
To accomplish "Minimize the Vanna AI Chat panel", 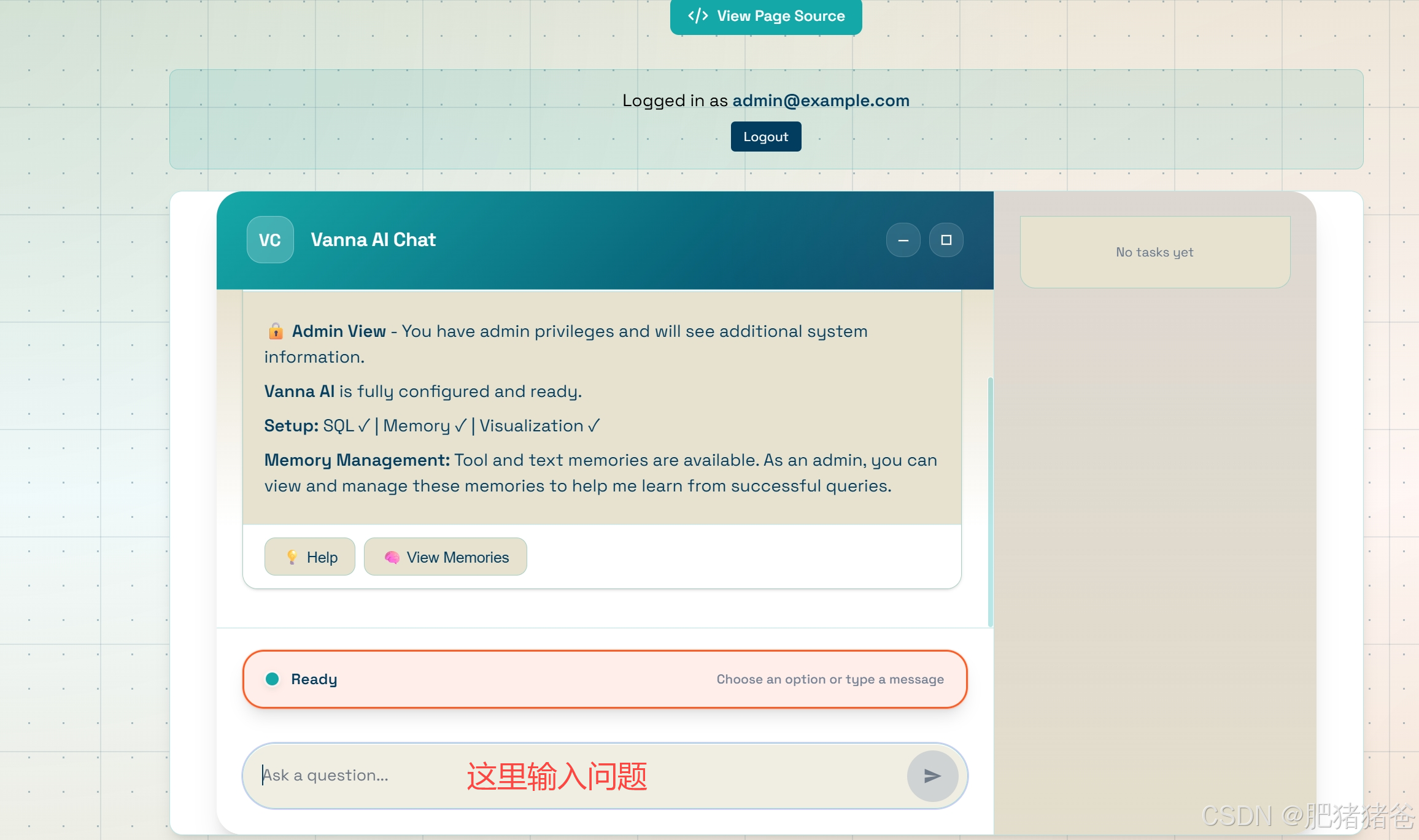I will (x=903, y=240).
